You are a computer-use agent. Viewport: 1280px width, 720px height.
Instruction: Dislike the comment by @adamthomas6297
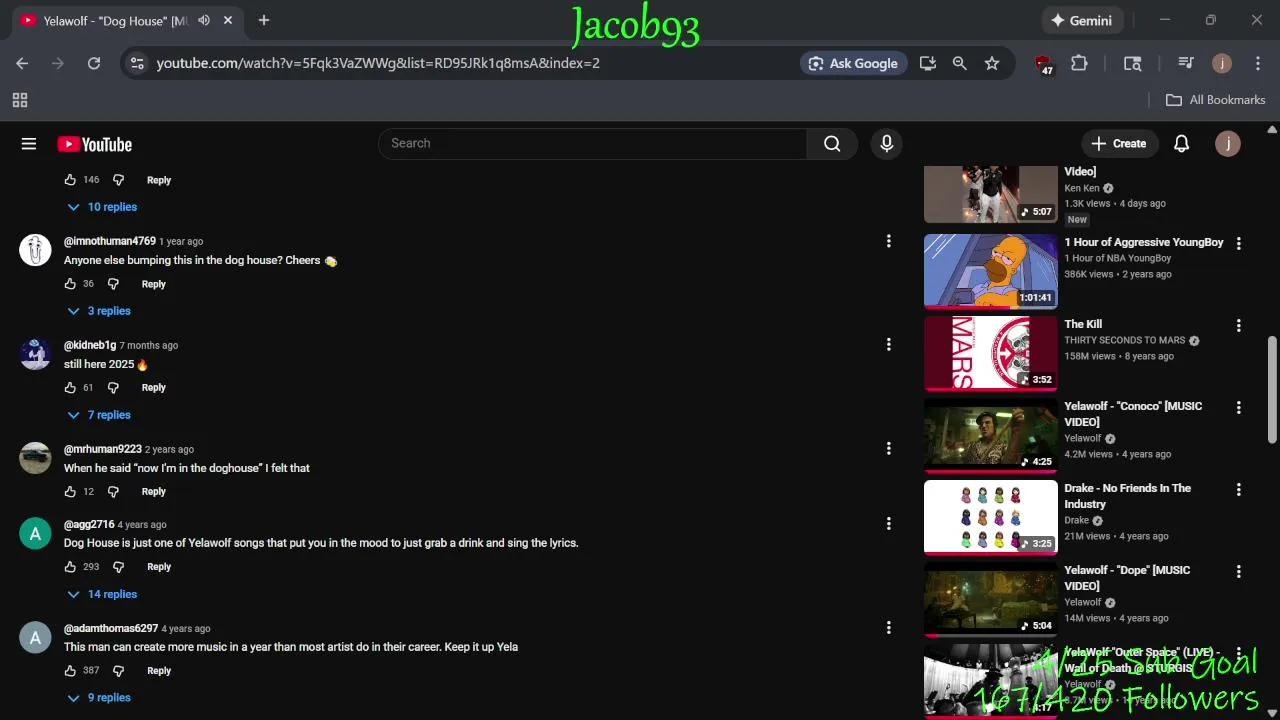coord(118,671)
